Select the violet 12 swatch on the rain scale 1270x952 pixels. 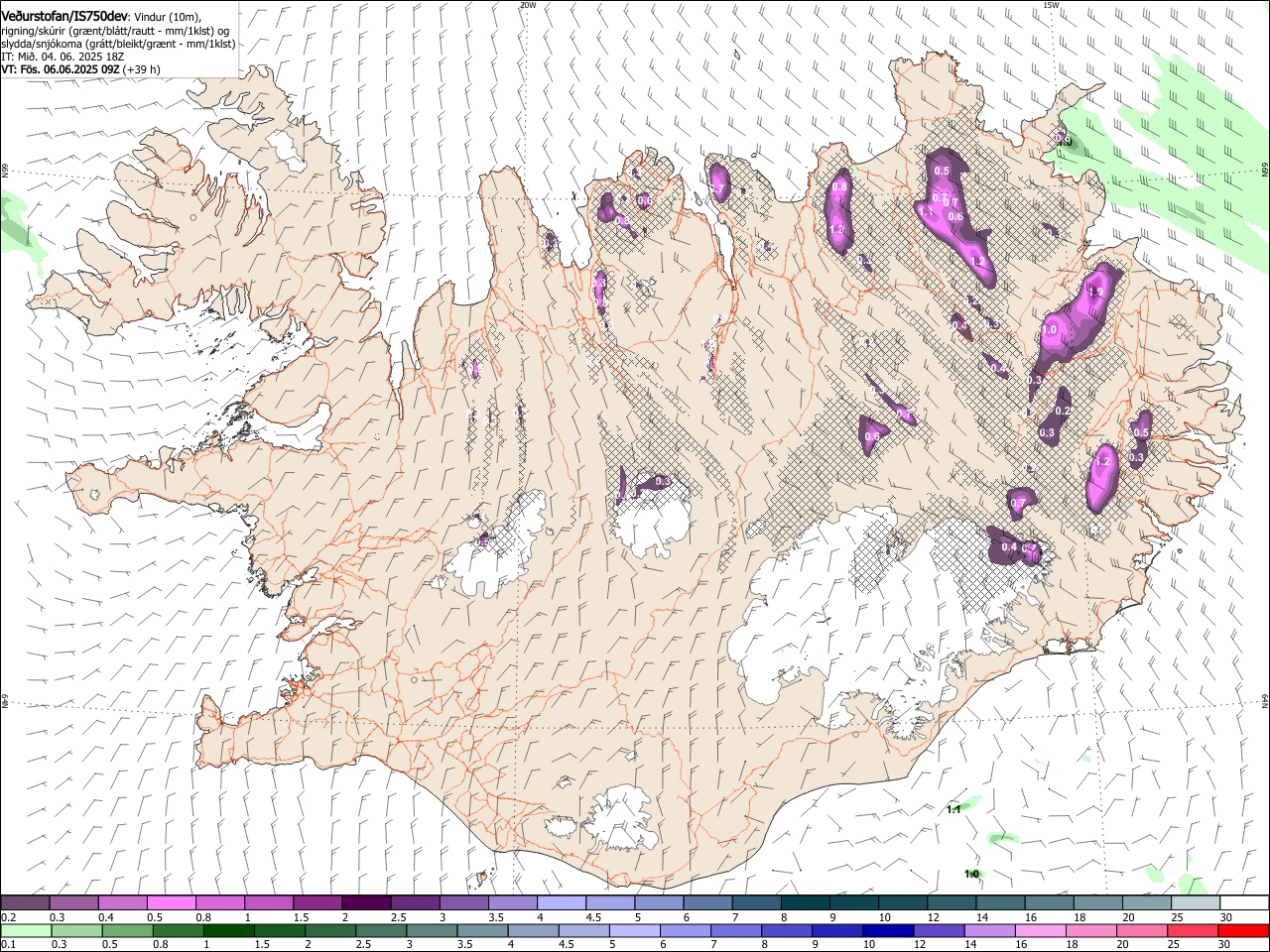click(x=939, y=930)
